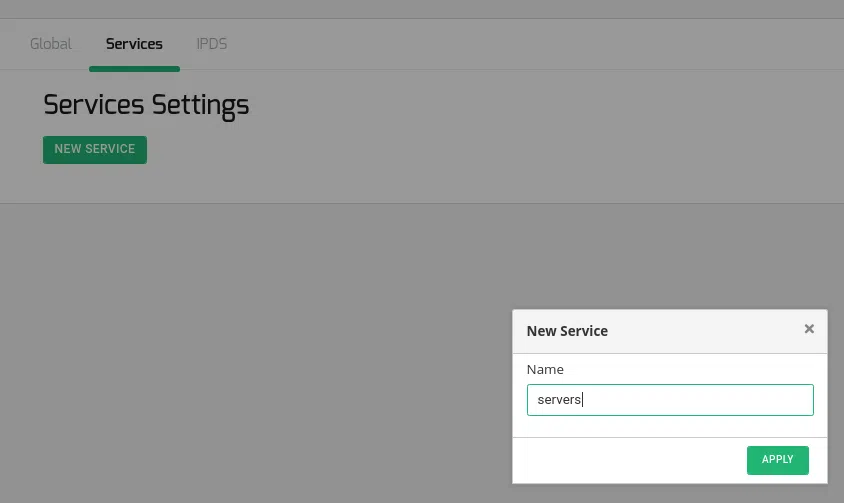
Task: Select the Services tab
Action: [134, 44]
